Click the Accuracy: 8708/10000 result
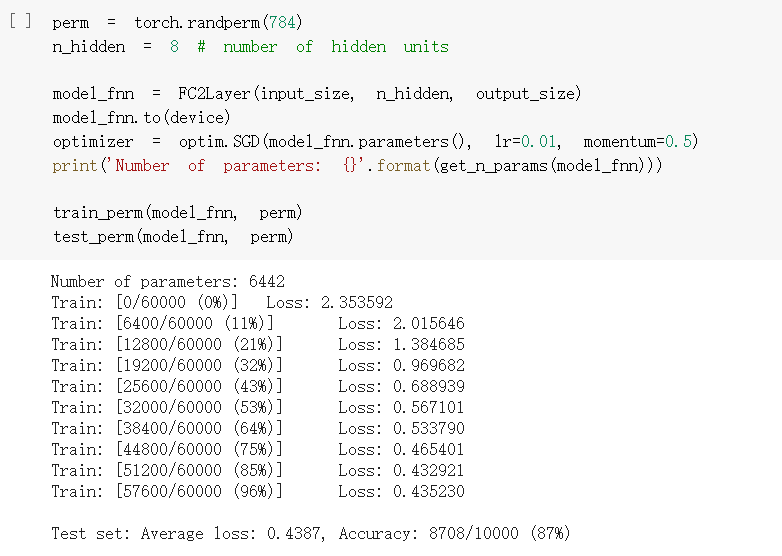The image size is (782, 556). [x=428, y=534]
